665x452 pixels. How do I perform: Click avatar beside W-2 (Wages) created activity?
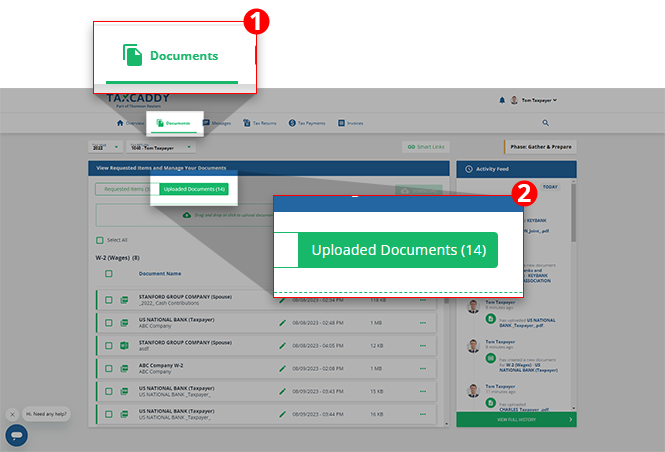tap(473, 346)
